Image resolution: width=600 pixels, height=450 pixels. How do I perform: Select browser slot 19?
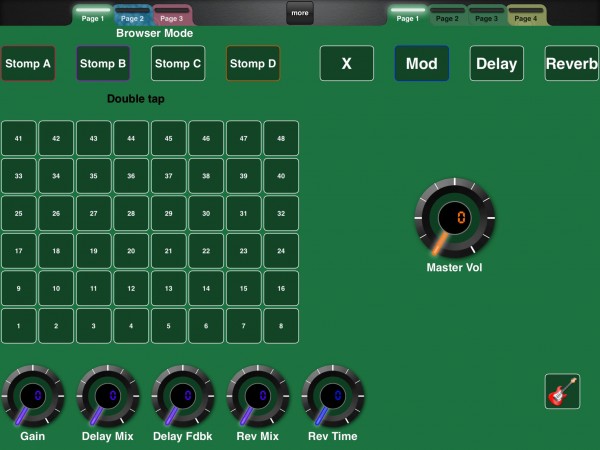tap(94, 251)
